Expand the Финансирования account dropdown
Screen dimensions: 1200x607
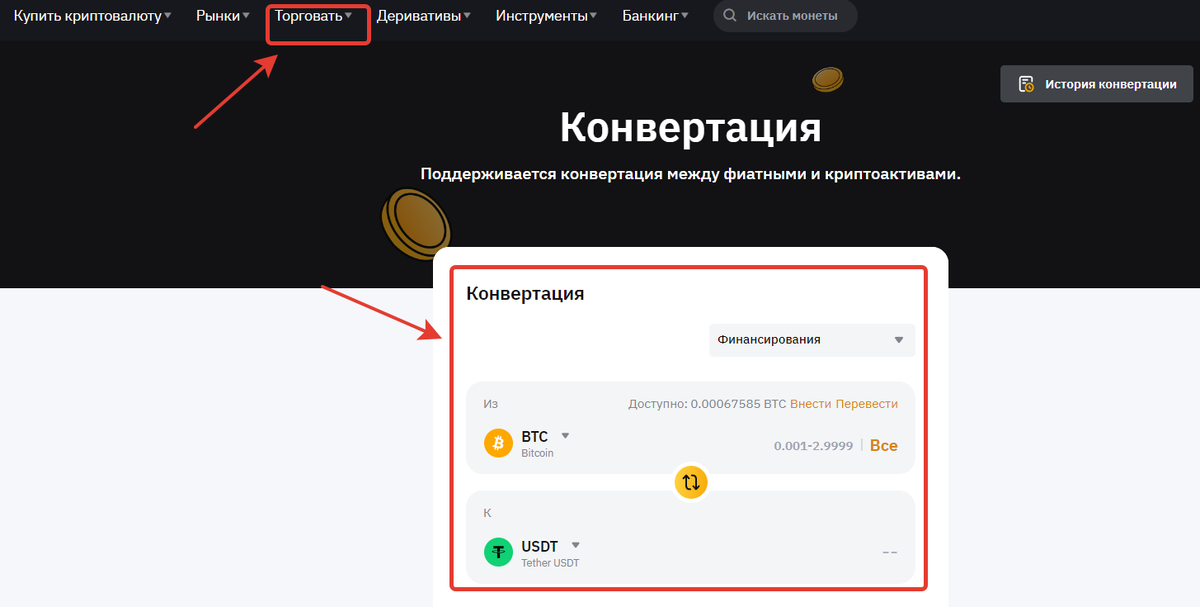812,340
